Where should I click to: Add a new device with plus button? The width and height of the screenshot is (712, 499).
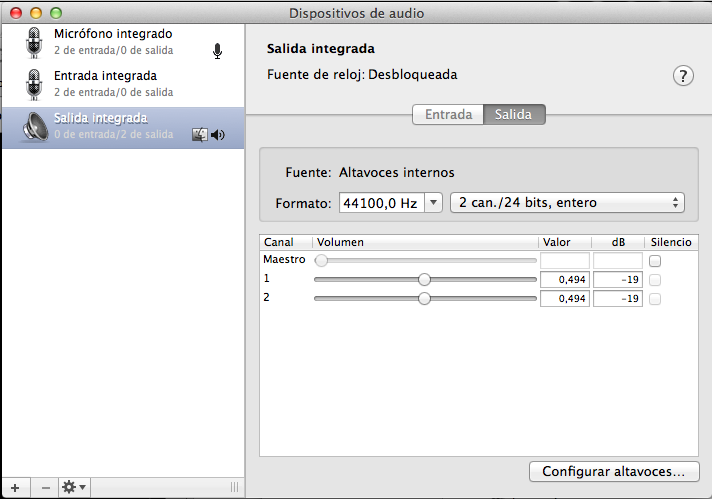point(15,487)
